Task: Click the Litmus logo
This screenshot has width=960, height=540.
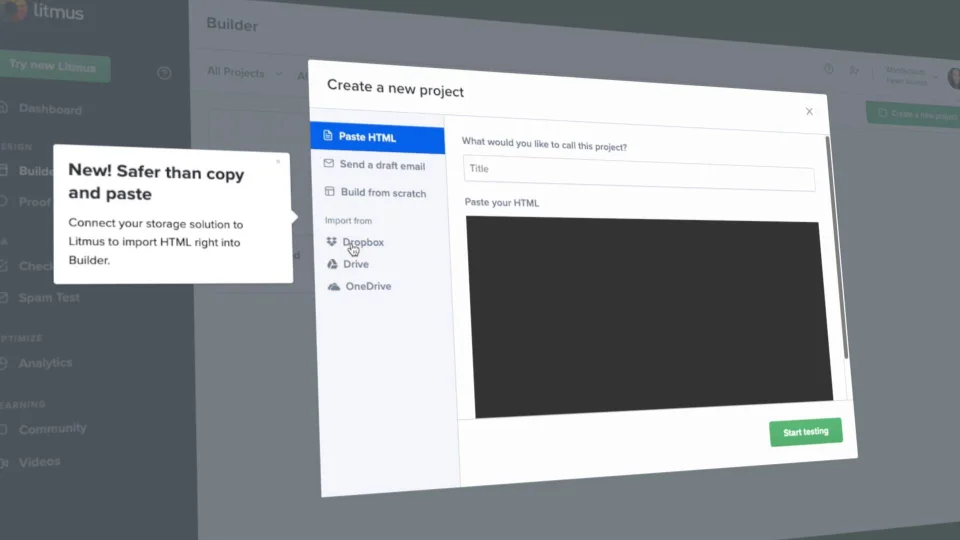Action: 43,10
